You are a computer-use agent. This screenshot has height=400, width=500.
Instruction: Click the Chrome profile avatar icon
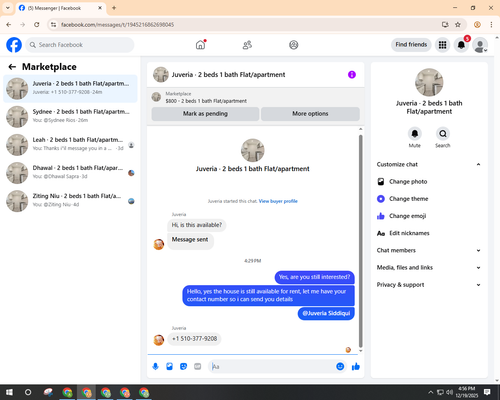(x=477, y=24)
